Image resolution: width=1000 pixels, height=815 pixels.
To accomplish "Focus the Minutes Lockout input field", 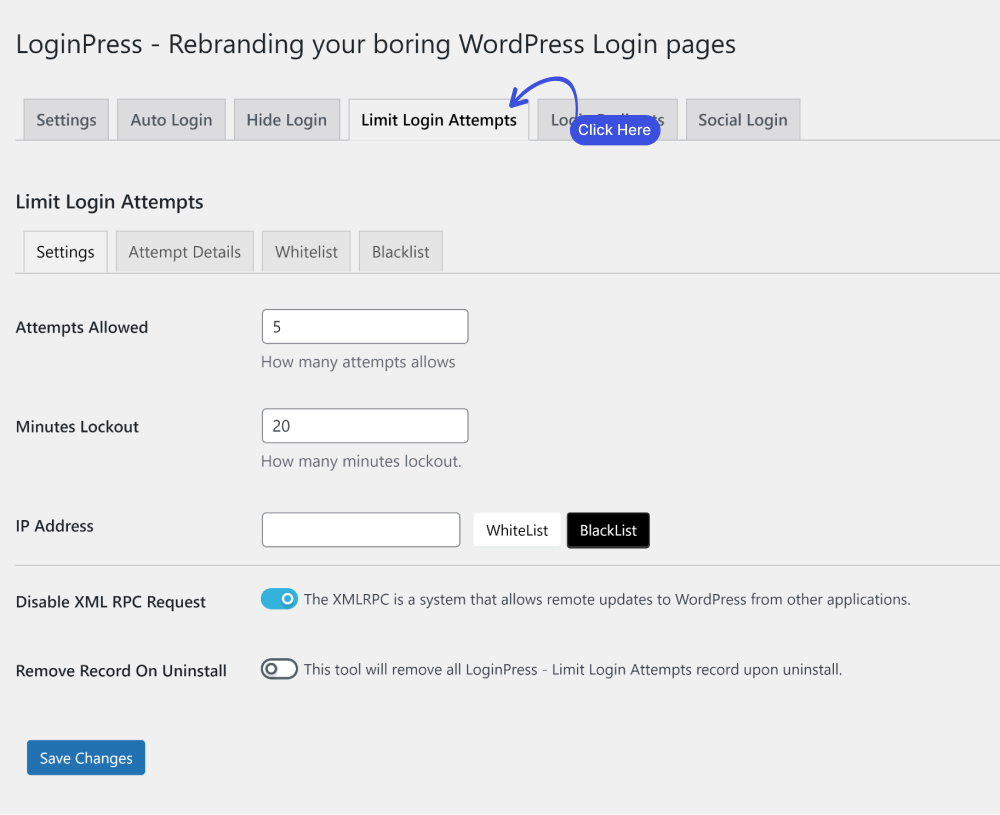I will coord(365,426).
